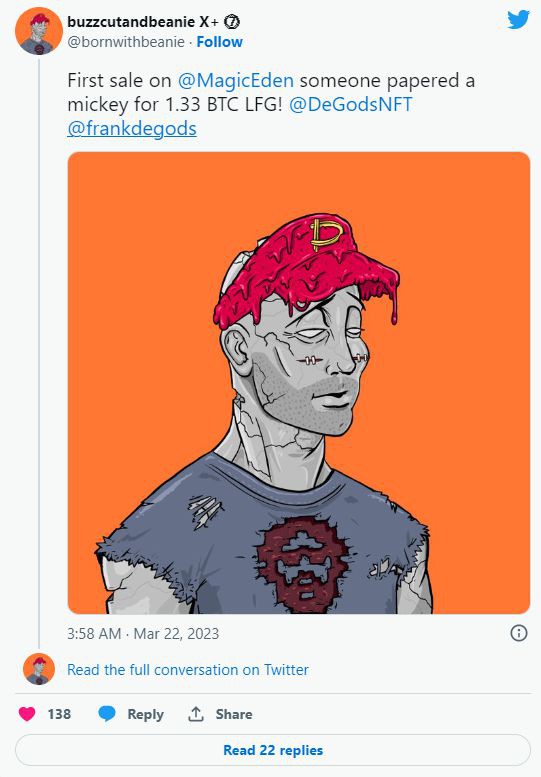This screenshot has width=541, height=777.
Task: Follow the @bornwithbeanie account
Action: click(219, 42)
